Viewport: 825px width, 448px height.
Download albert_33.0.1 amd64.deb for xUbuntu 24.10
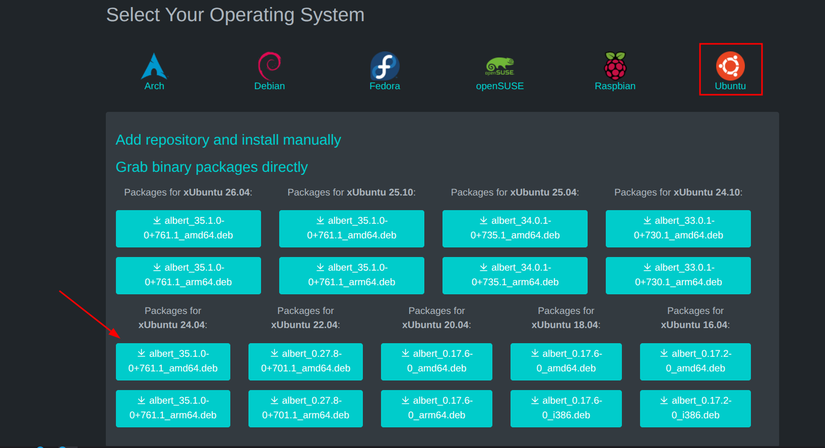coord(678,228)
